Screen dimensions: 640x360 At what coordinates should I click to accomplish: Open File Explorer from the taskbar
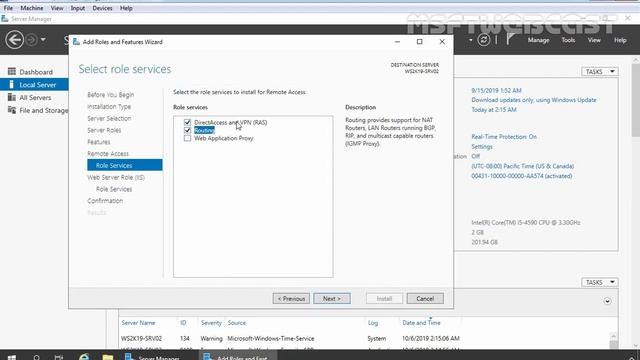coord(108,356)
